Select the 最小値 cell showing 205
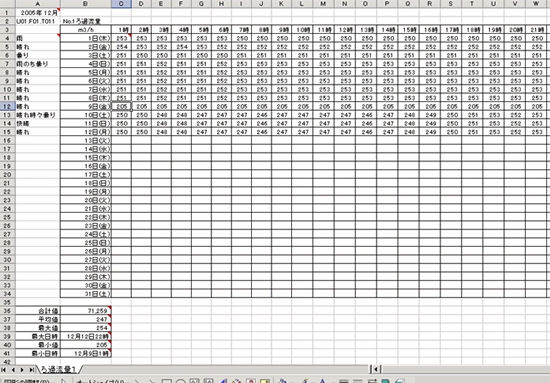Image resolution: width=550 pixels, height=383 pixels. [86, 345]
